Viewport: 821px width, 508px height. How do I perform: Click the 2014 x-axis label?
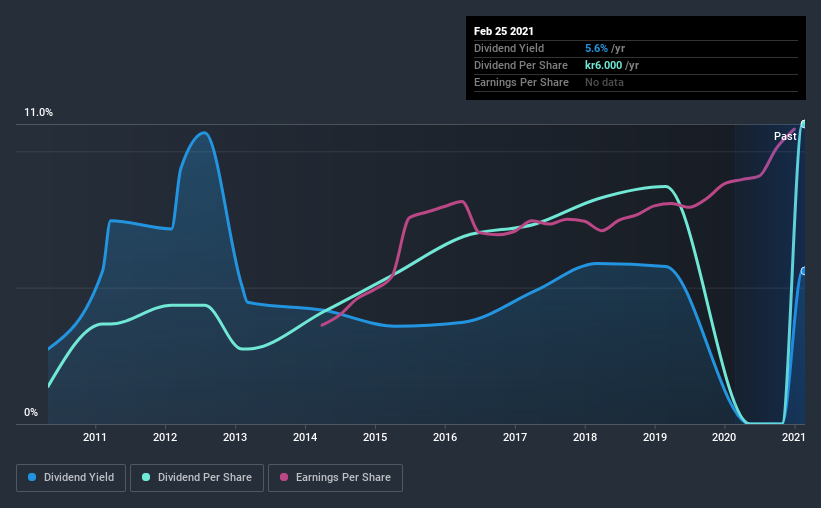click(305, 437)
